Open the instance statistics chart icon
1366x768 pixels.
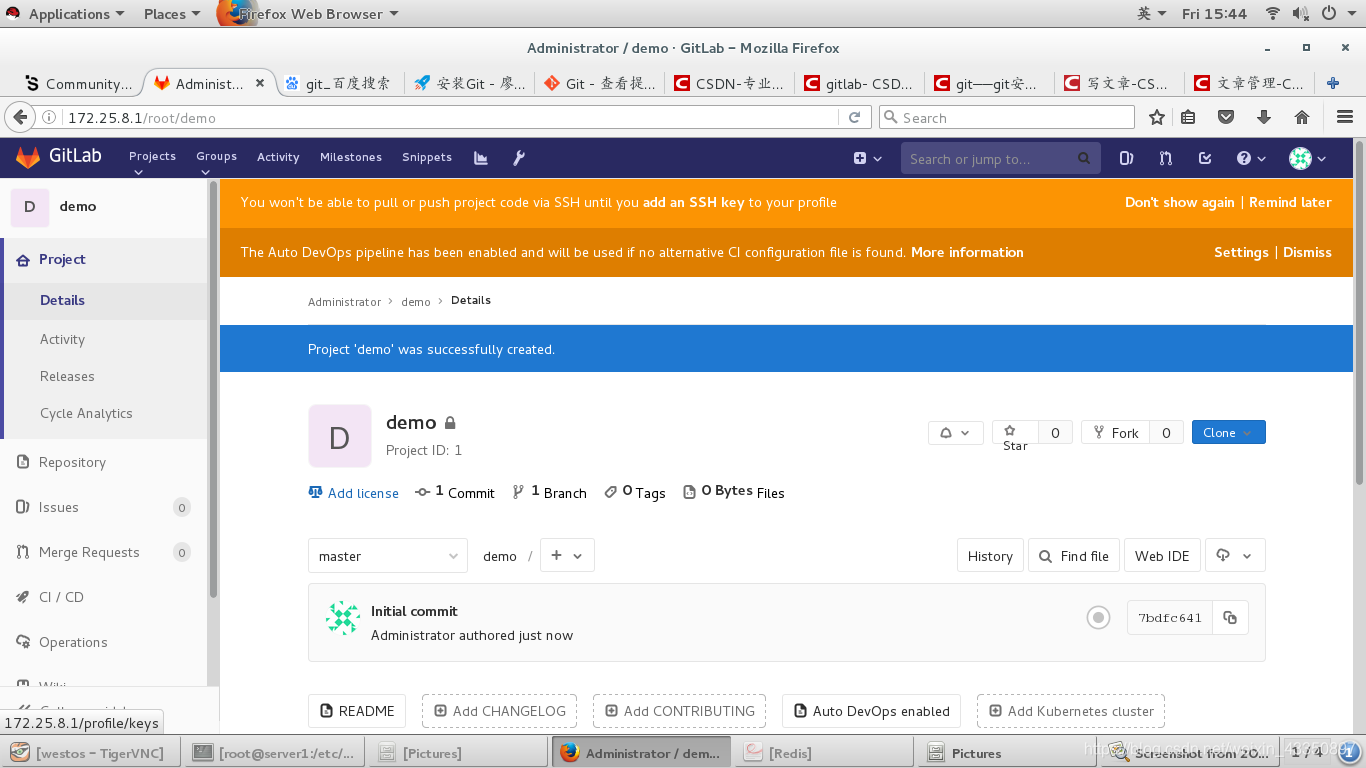pyautogui.click(x=481, y=157)
